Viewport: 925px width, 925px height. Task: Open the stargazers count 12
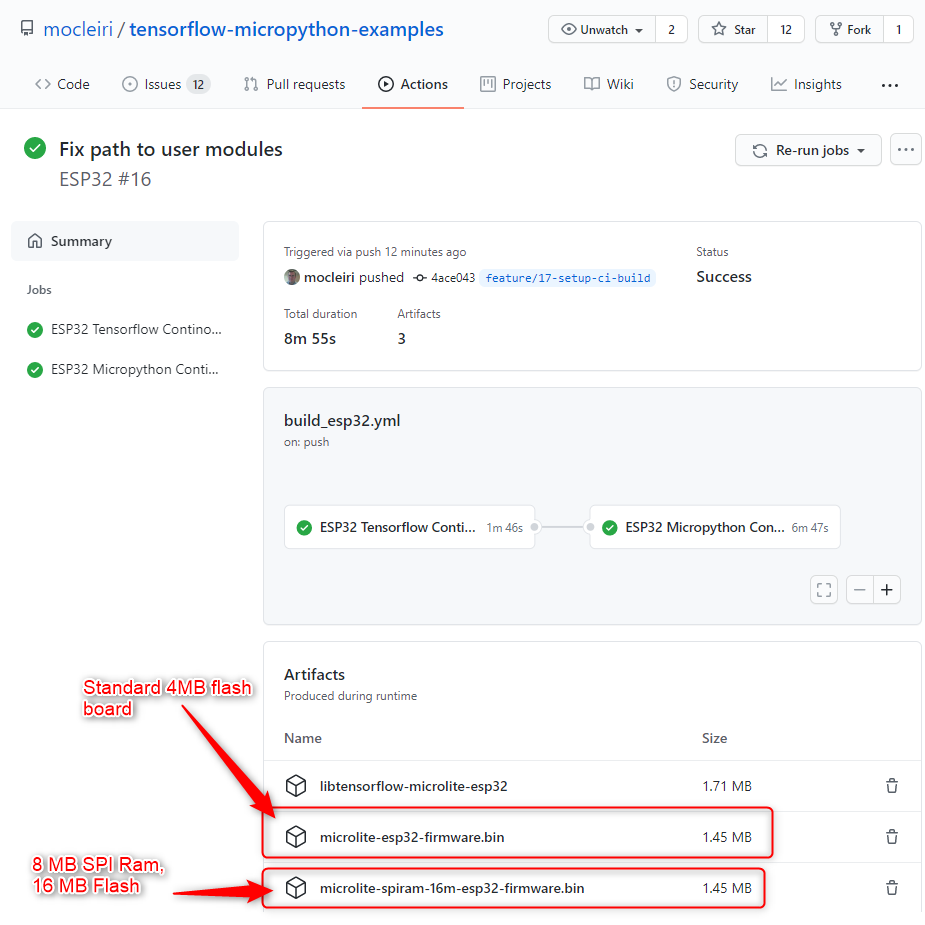786,29
